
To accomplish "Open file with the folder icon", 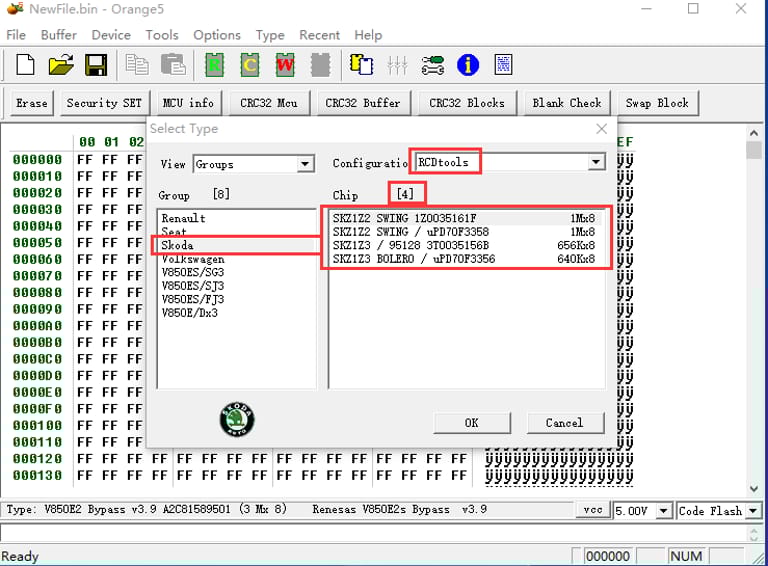I will pyautogui.click(x=61, y=65).
